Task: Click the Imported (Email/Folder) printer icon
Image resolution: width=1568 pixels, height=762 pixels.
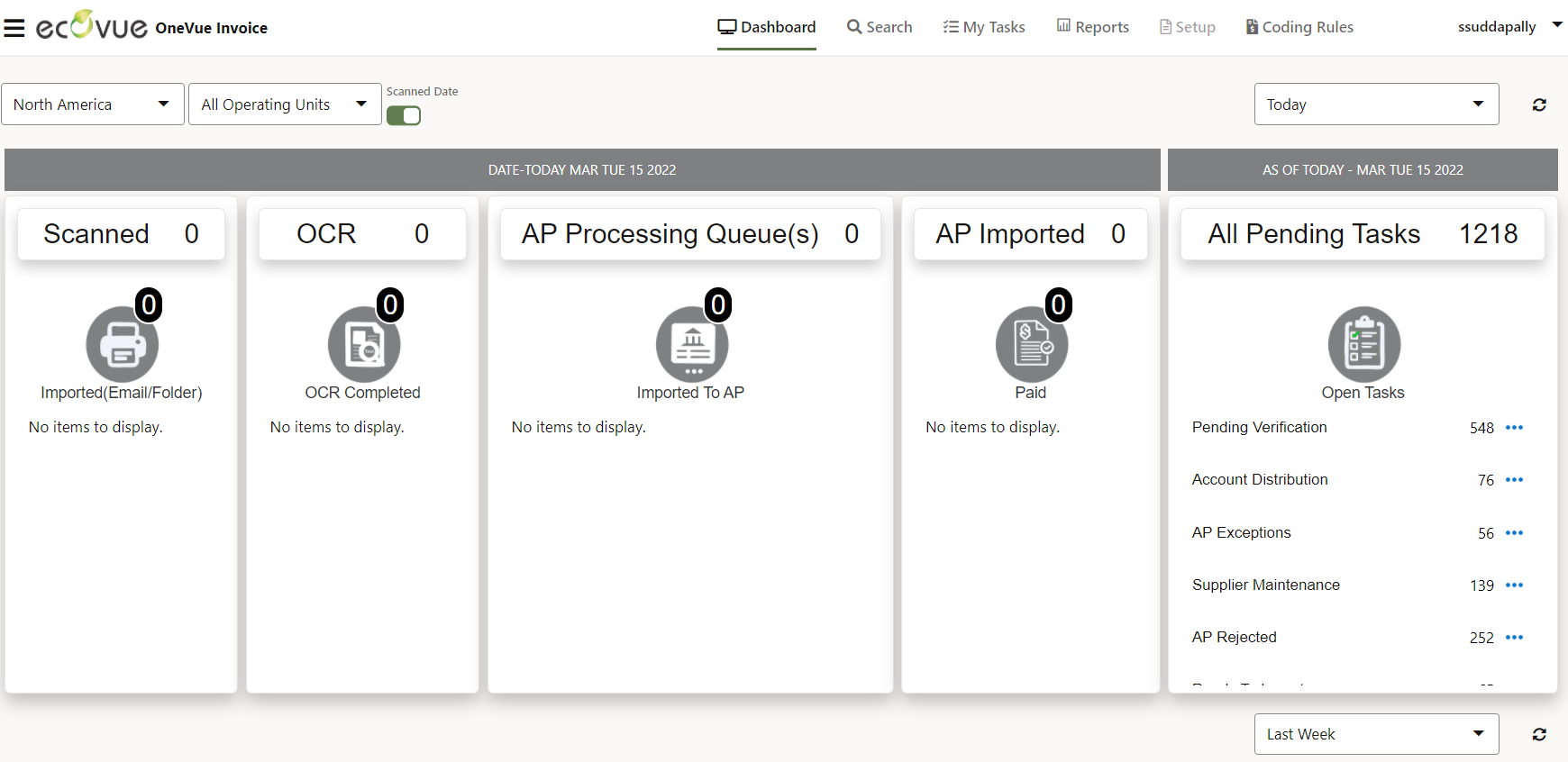Action: (x=122, y=345)
